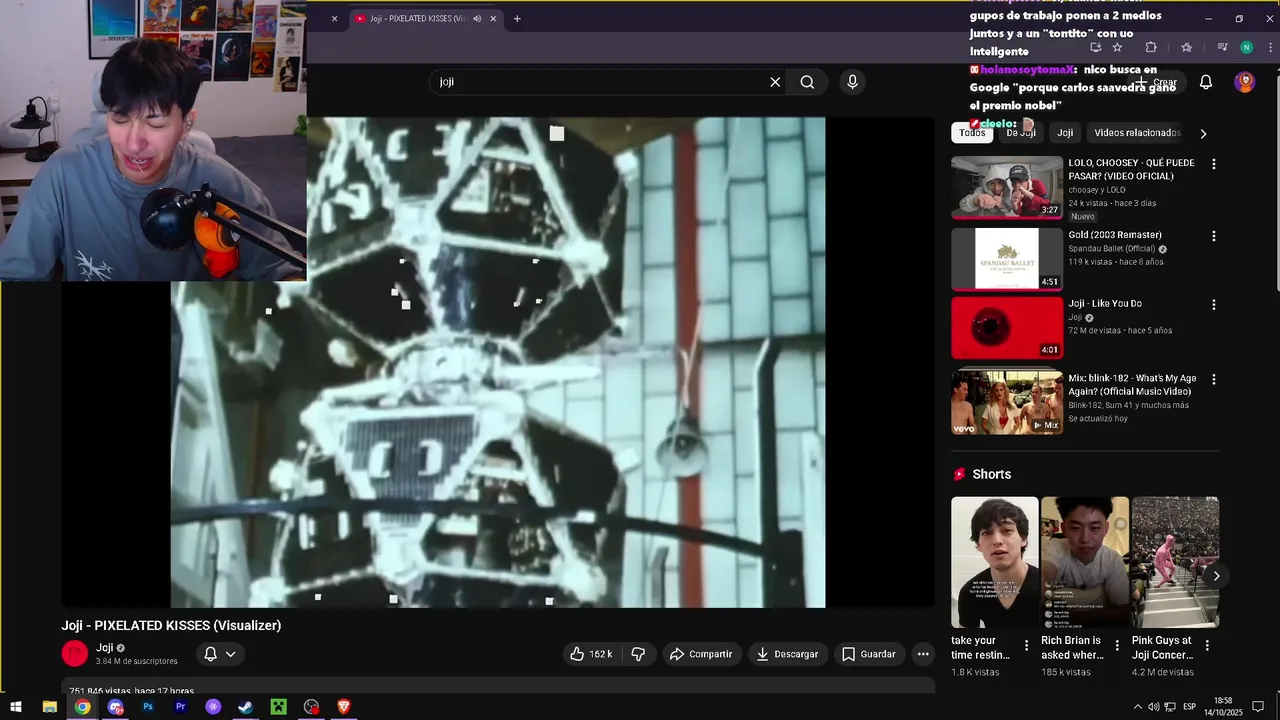
Task: Show hidden system tray icons chevron
Action: pyautogui.click(x=1137, y=707)
